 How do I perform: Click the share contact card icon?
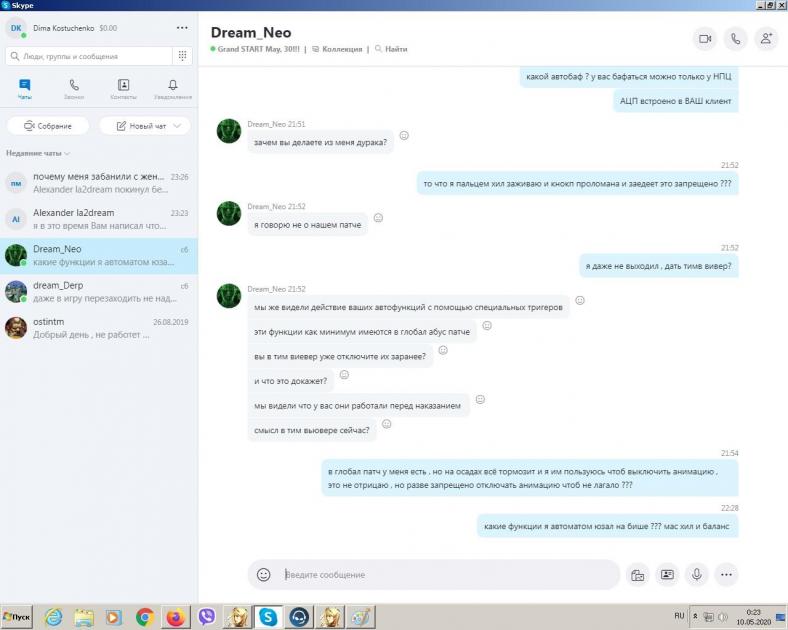click(x=667, y=575)
